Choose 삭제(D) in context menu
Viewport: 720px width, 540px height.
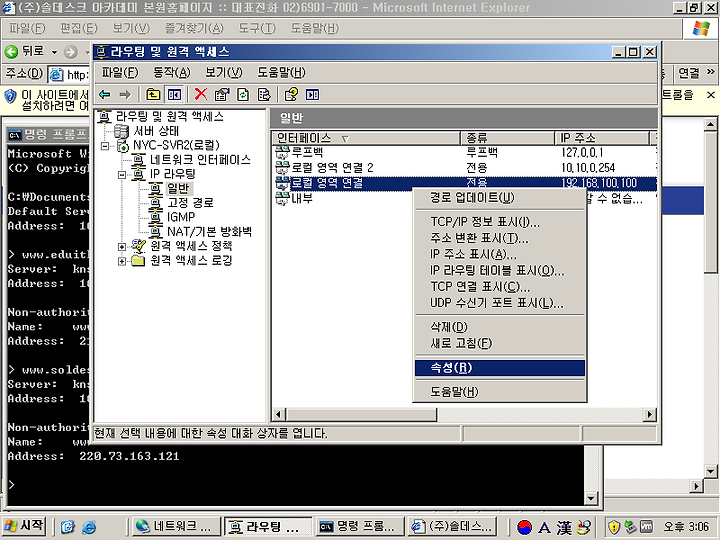pyautogui.click(x=500, y=327)
